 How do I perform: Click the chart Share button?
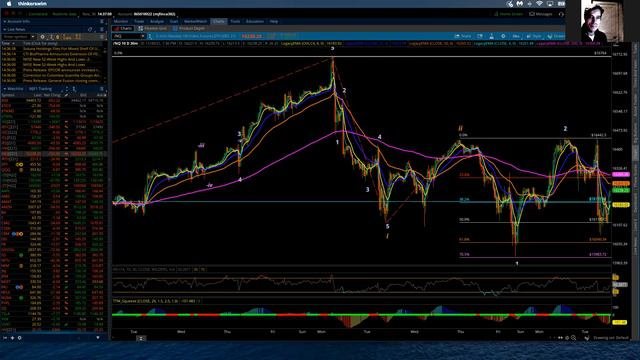pyautogui.click(x=463, y=36)
